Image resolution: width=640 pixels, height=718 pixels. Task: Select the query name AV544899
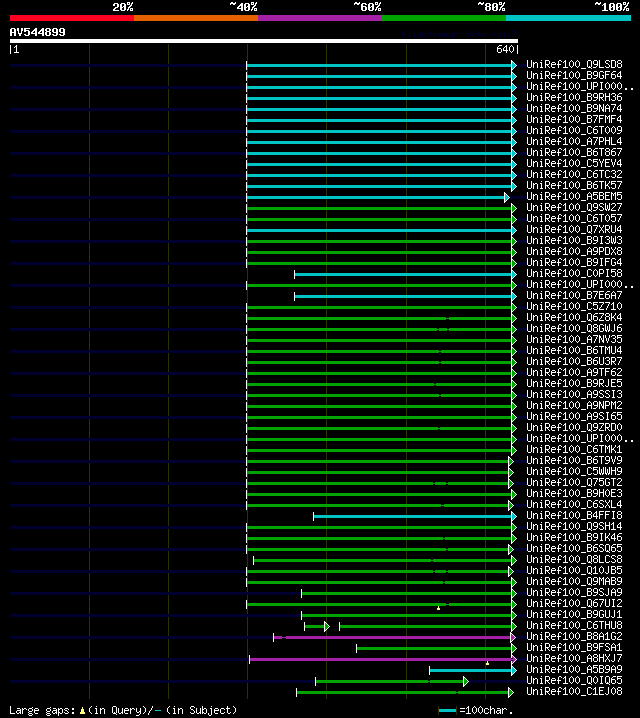click(x=38, y=32)
